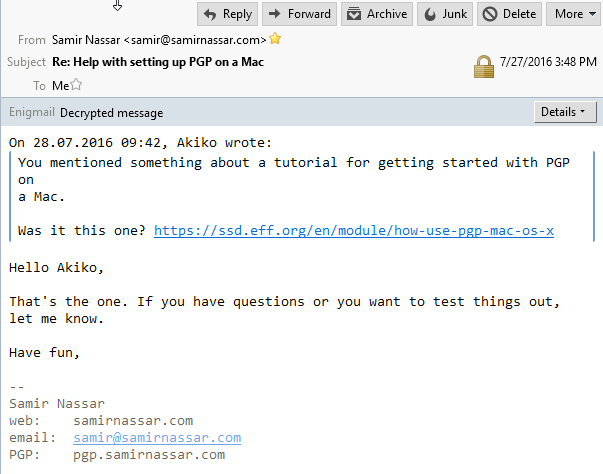Click the Forward button label

coord(309,14)
